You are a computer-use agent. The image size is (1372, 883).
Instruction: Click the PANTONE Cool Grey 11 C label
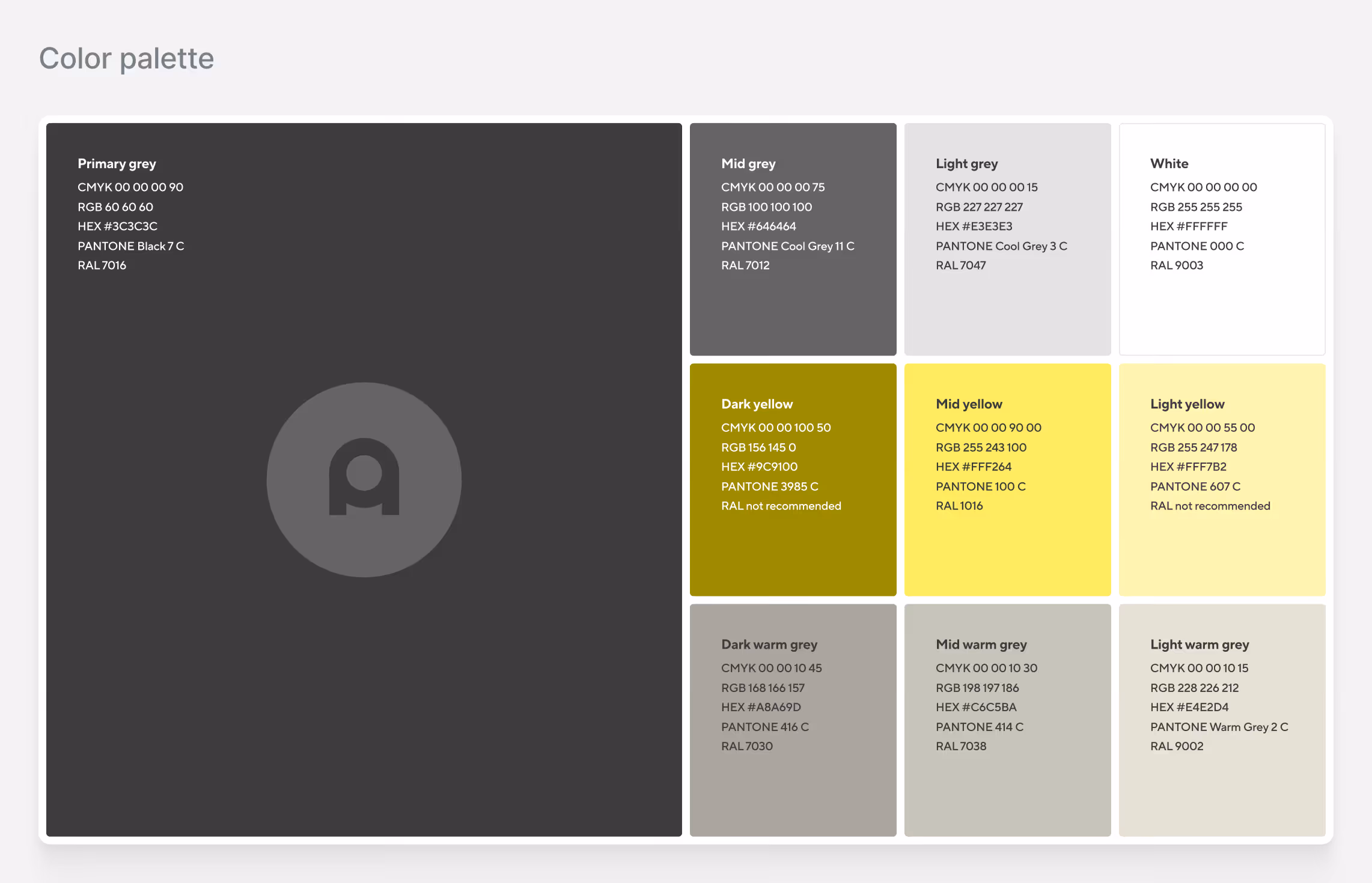pyautogui.click(x=788, y=246)
